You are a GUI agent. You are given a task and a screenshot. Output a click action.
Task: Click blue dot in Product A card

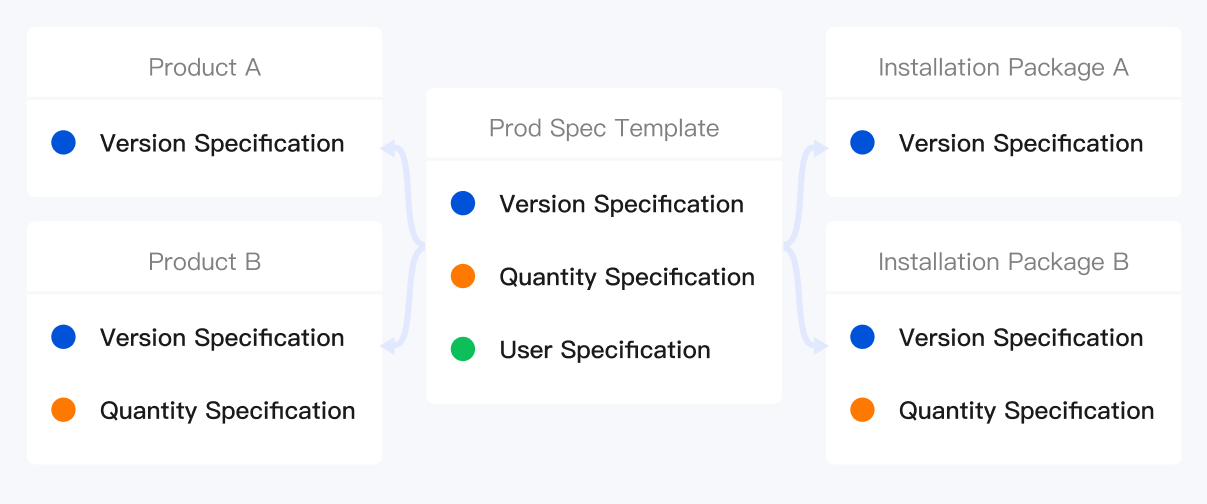64,143
